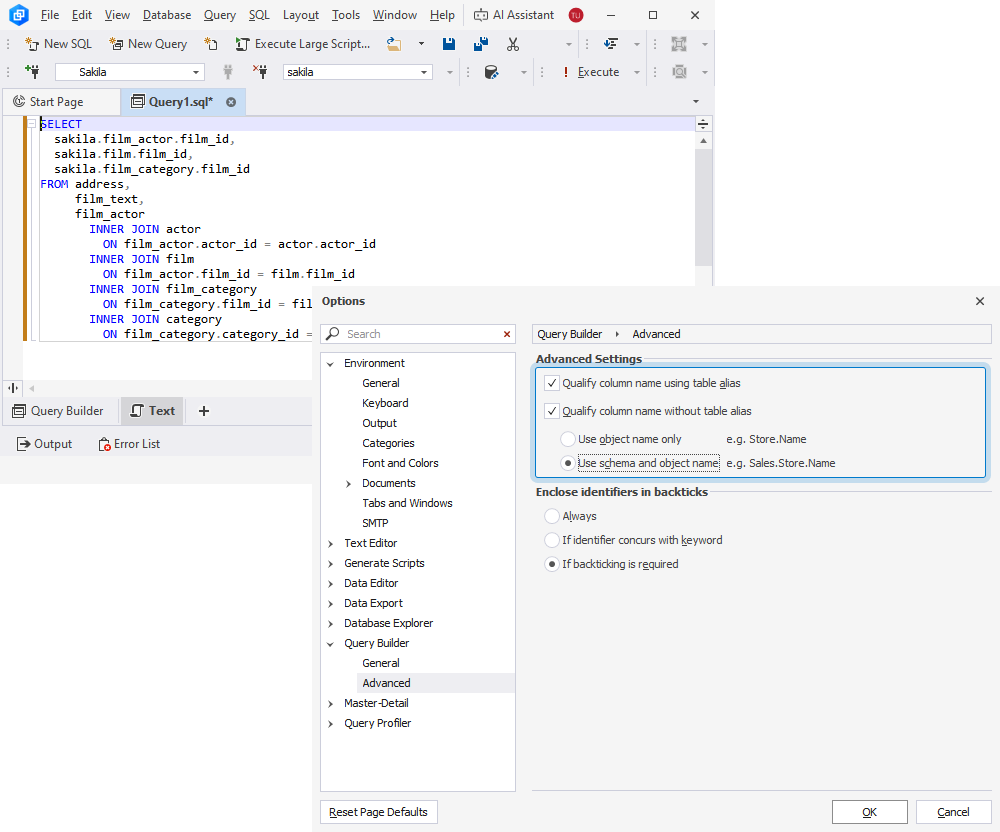Expand the Text Editor options category
Image resolution: width=1000 pixels, height=832 pixels.
point(331,542)
